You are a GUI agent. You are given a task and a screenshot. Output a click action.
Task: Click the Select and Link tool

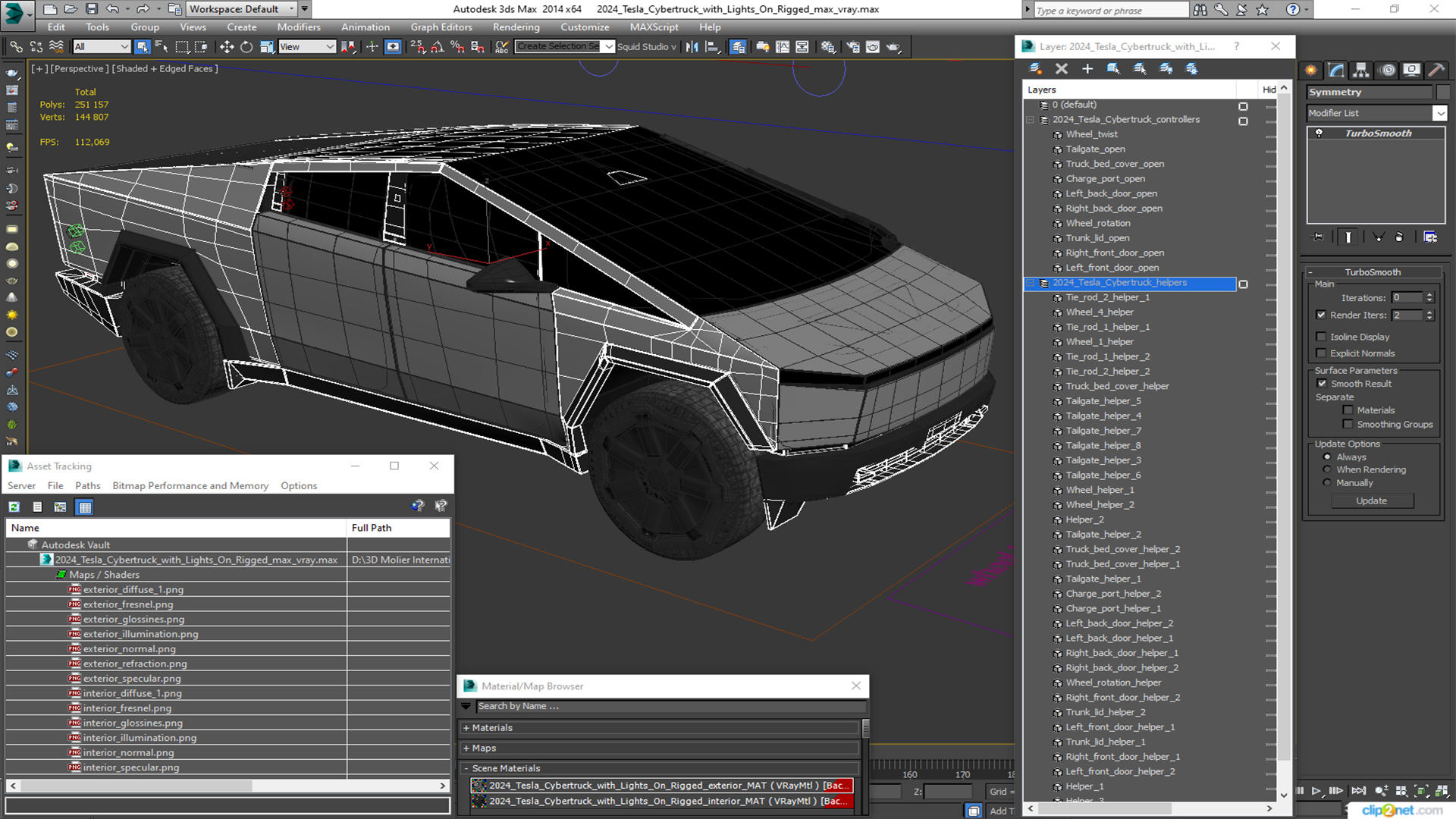point(16,47)
